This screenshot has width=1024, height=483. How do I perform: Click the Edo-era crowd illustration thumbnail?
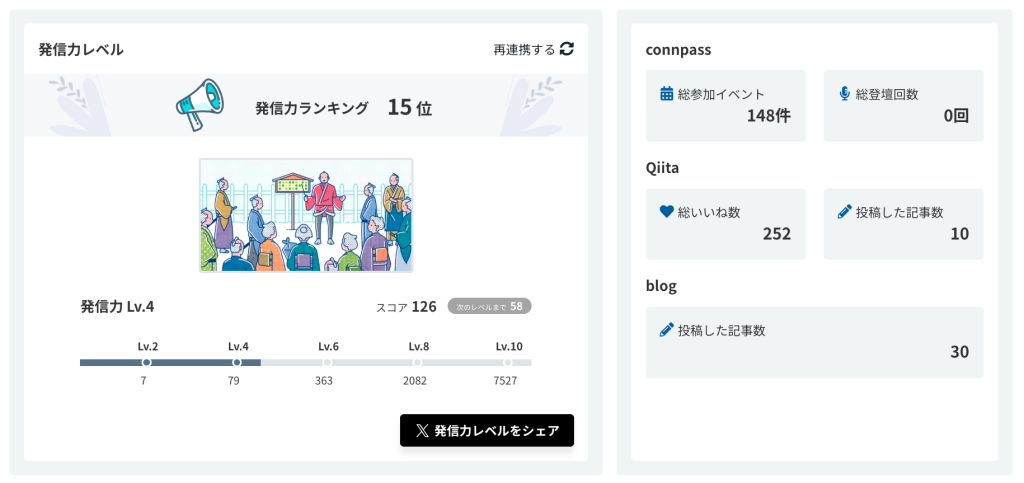pyautogui.click(x=306, y=215)
